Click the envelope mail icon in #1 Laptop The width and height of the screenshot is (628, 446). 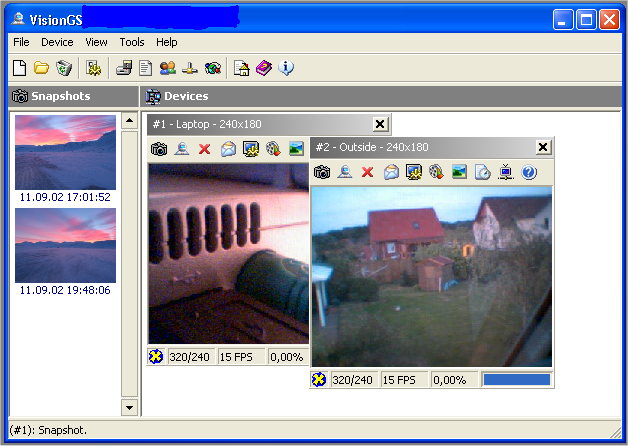[x=228, y=149]
